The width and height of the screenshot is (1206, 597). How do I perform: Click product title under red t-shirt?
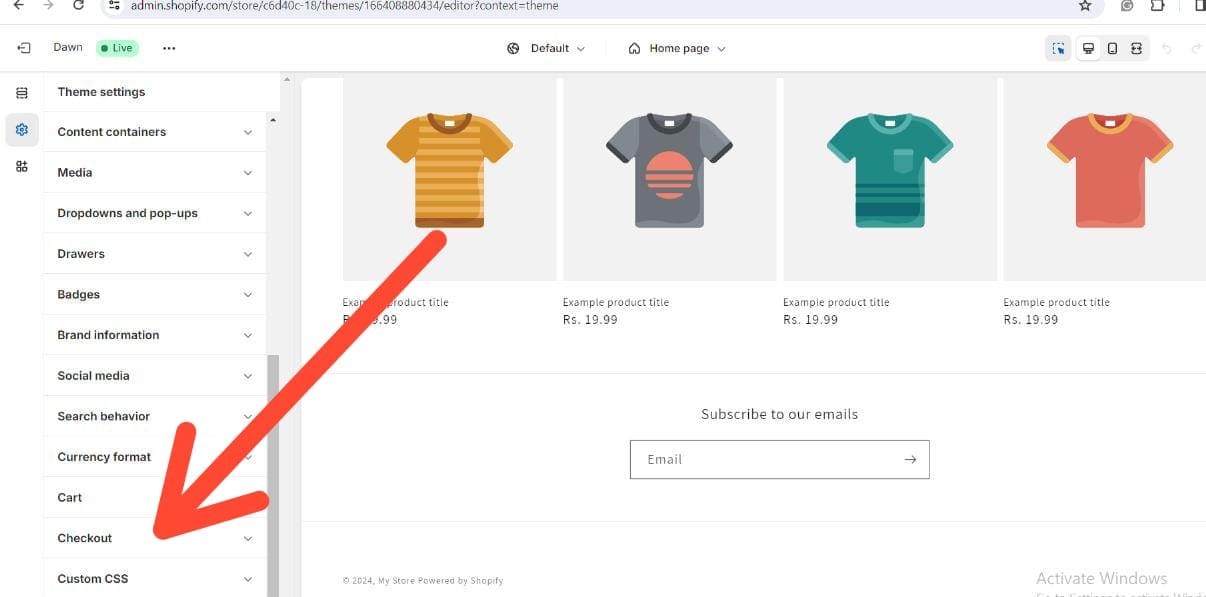click(1056, 302)
